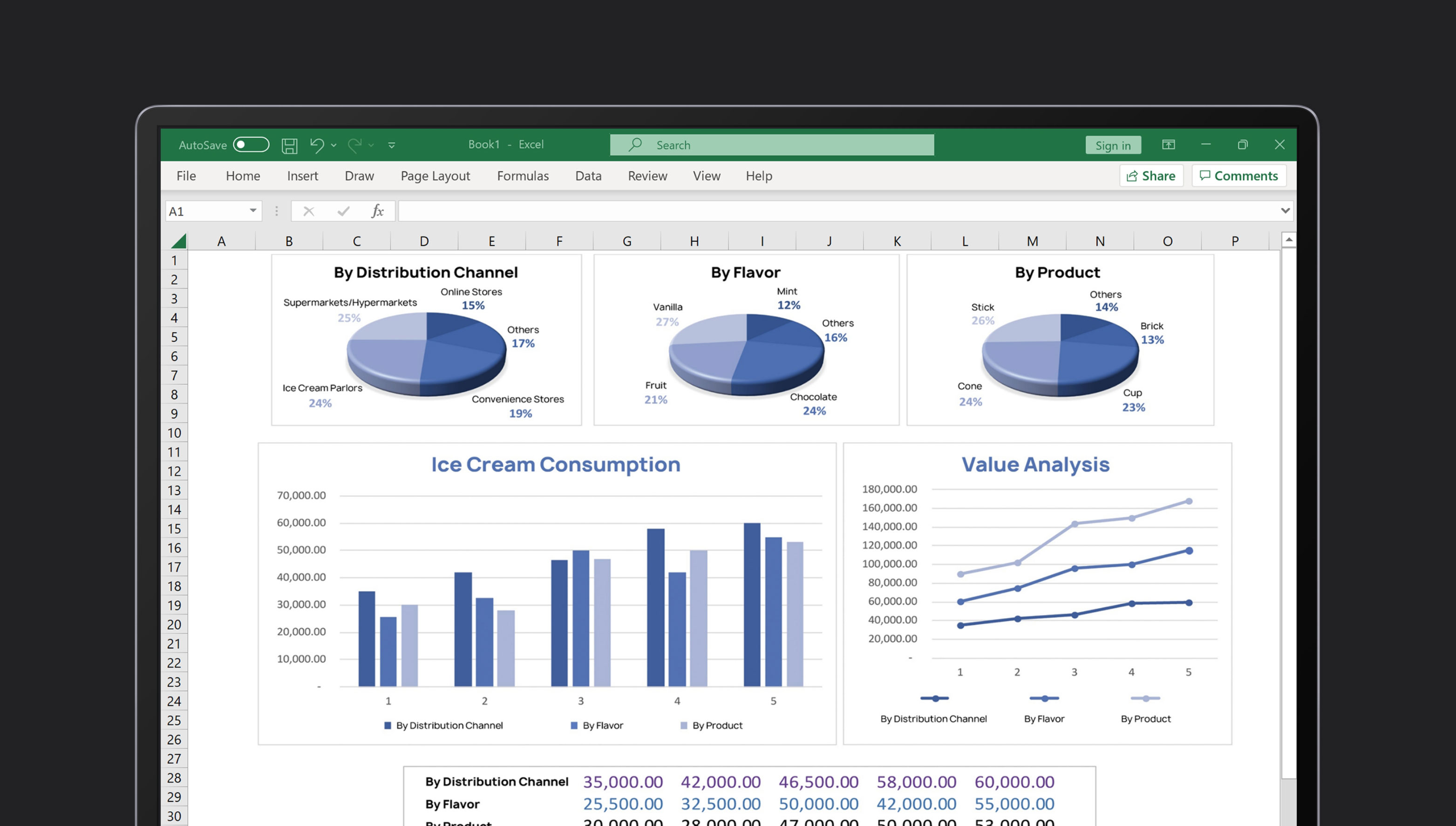Click the Save icon in title bar
The height and width of the screenshot is (826, 1456).
289,145
